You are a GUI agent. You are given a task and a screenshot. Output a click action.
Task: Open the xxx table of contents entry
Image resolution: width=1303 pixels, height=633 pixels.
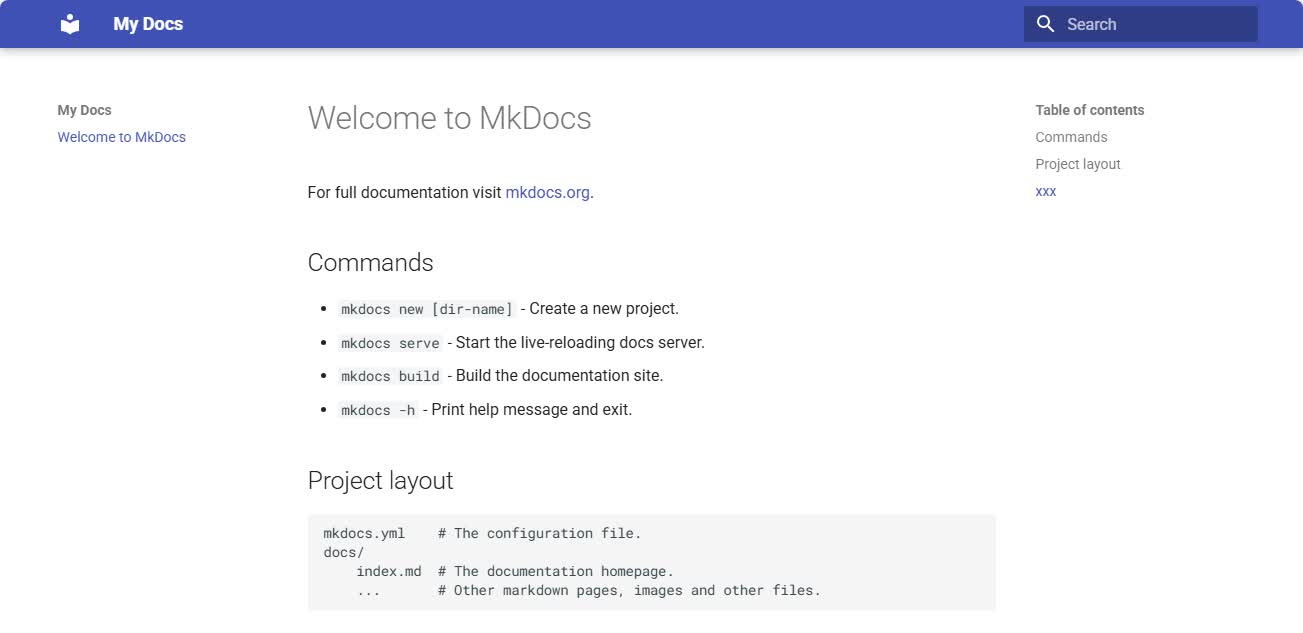tap(1046, 191)
